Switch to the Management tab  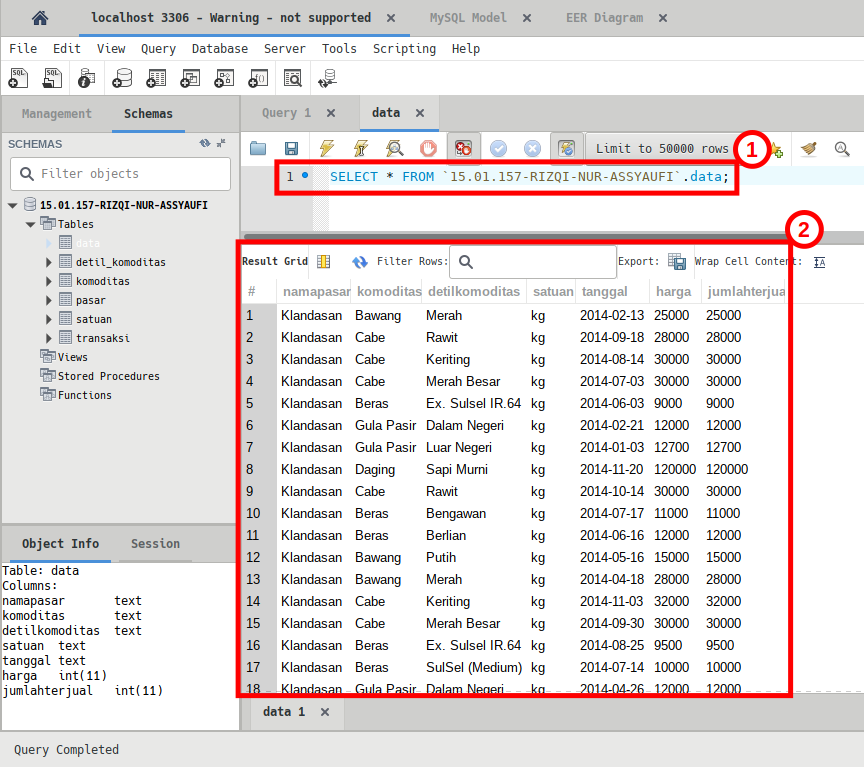[x=56, y=114]
